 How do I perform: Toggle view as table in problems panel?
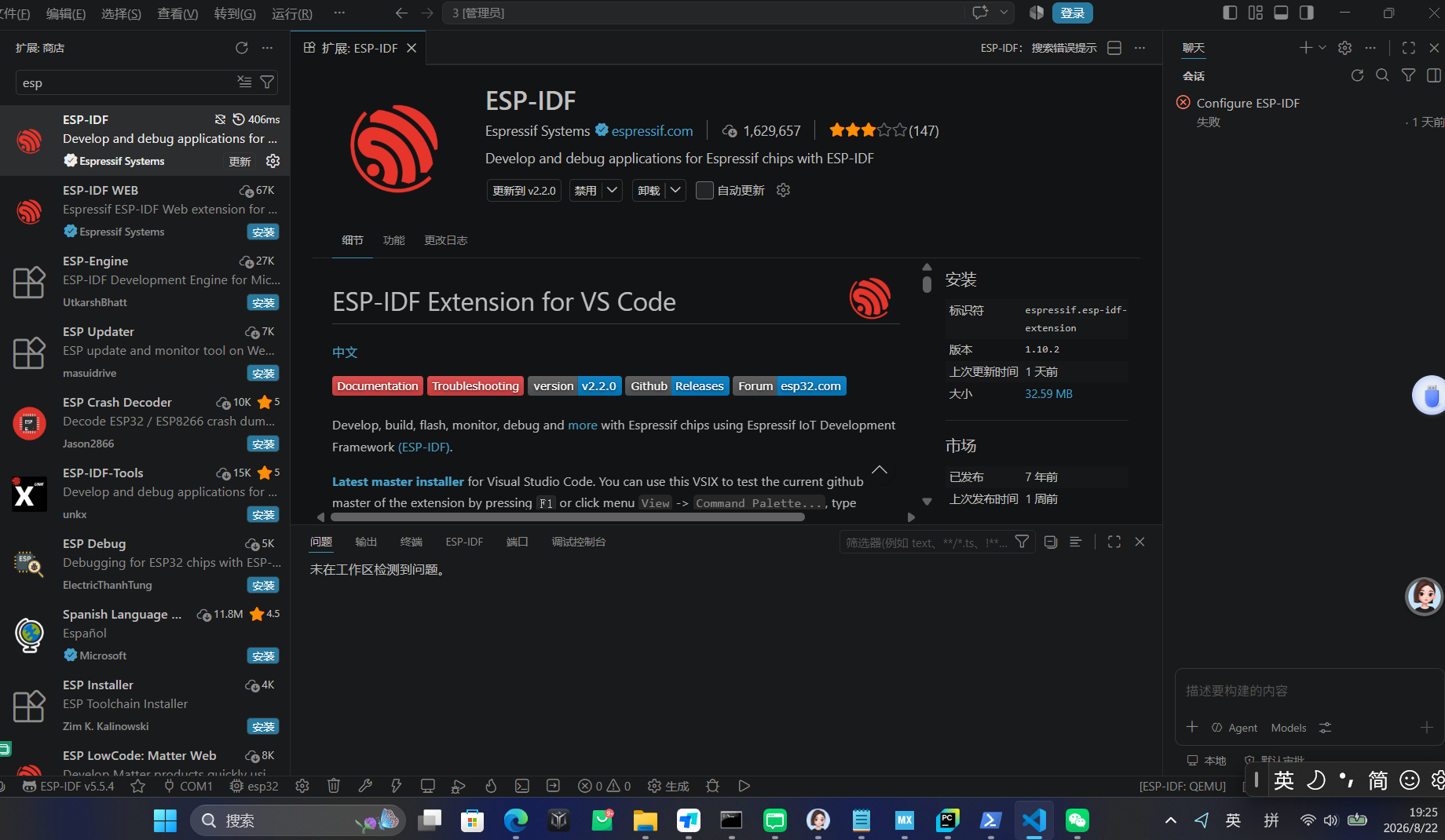click(x=1076, y=542)
